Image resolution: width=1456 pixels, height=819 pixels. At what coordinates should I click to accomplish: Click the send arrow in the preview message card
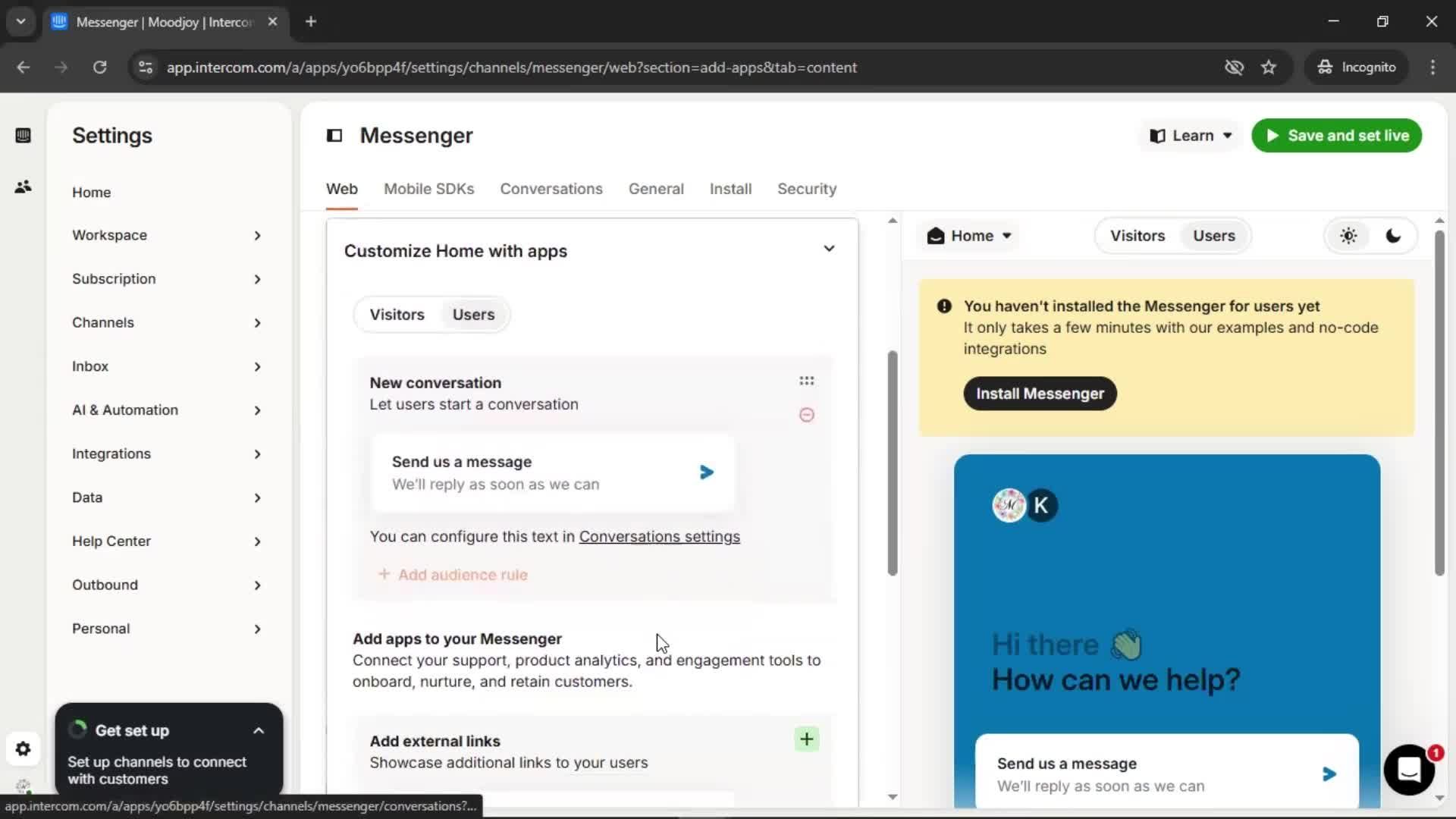pyautogui.click(x=1329, y=774)
